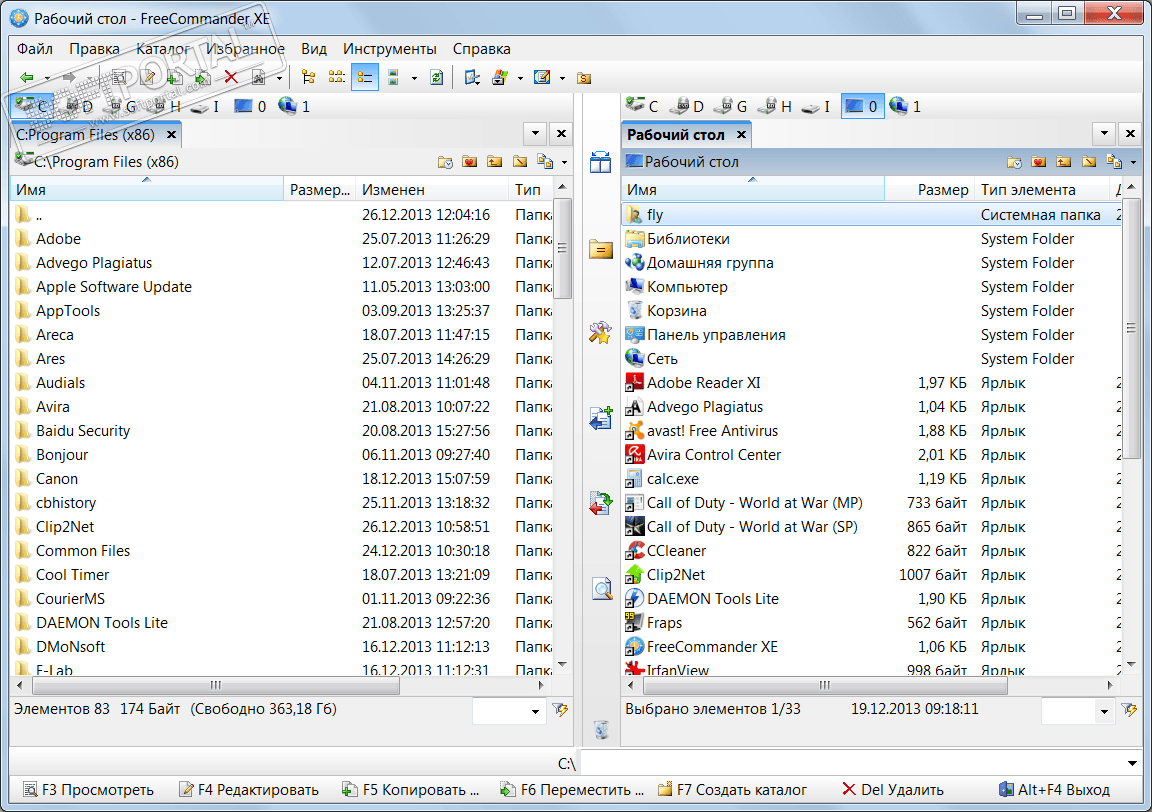Select the CCleaner shortcut in right panel

click(871, 551)
